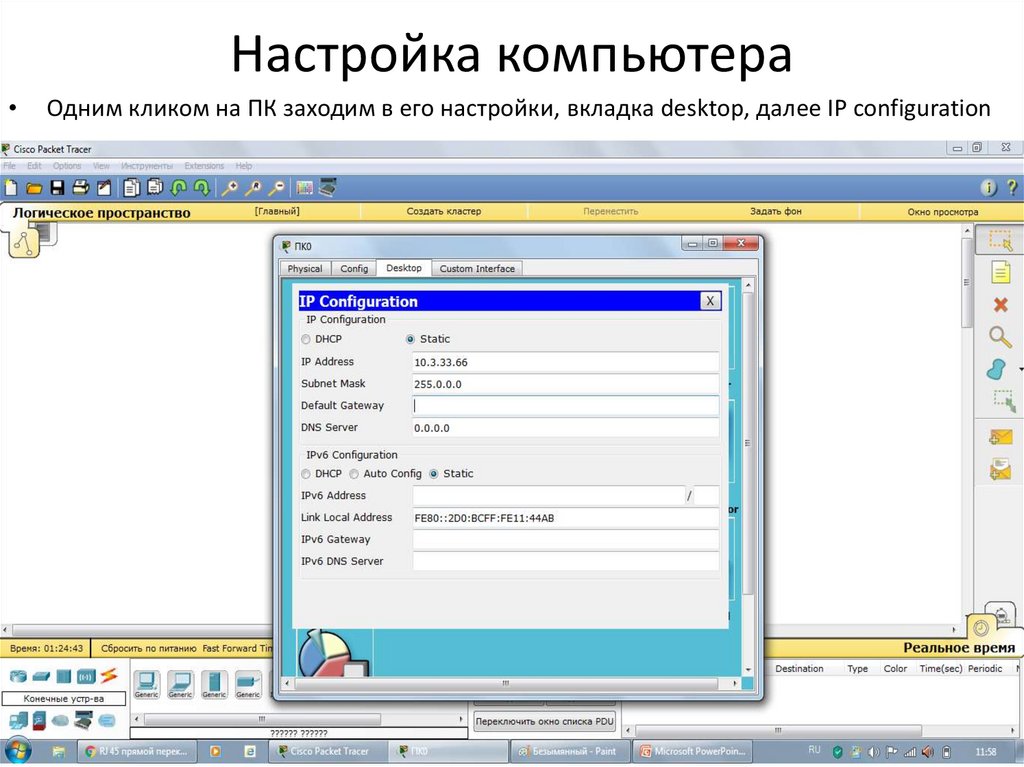This screenshot has width=1024, height=767.
Task: Click the Задать фон button
Action: point(775,211)
